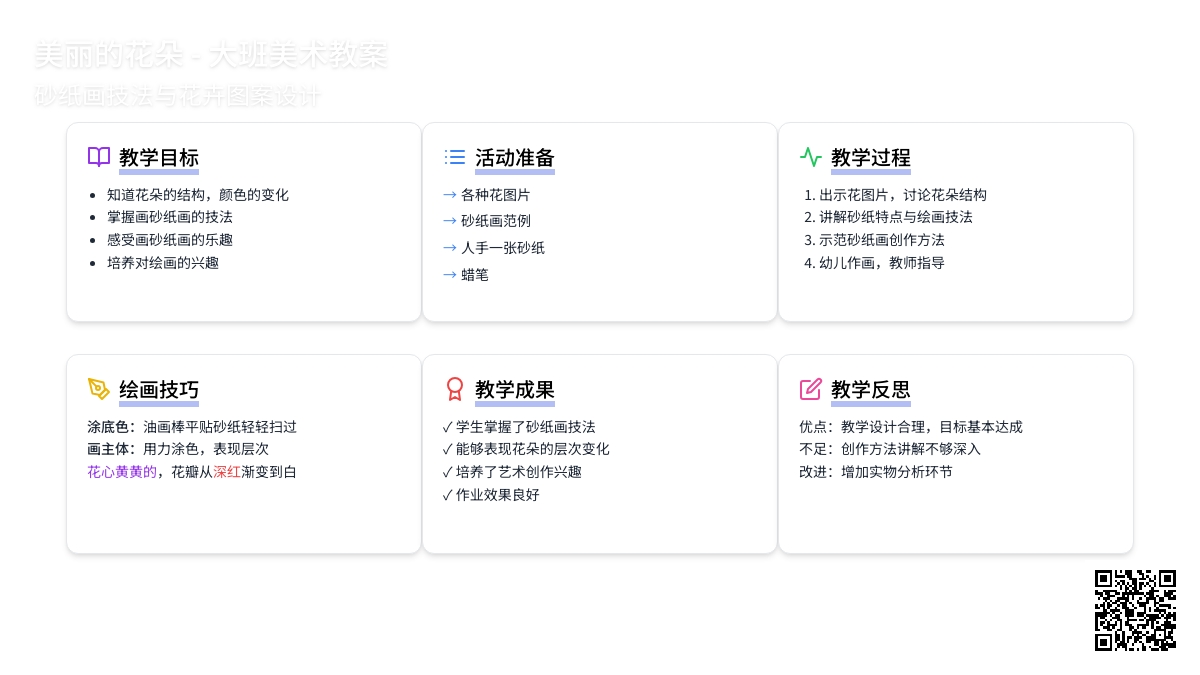
Task: Click the arrow icon before 蜡笔
Action: tap(450, 275)
